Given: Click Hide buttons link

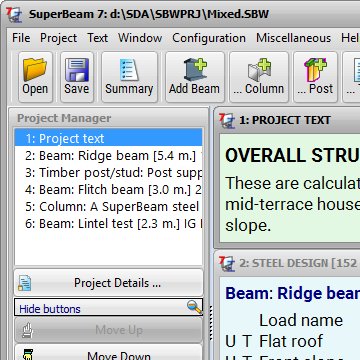Looking at the screenshot, I should coord(50,309).
